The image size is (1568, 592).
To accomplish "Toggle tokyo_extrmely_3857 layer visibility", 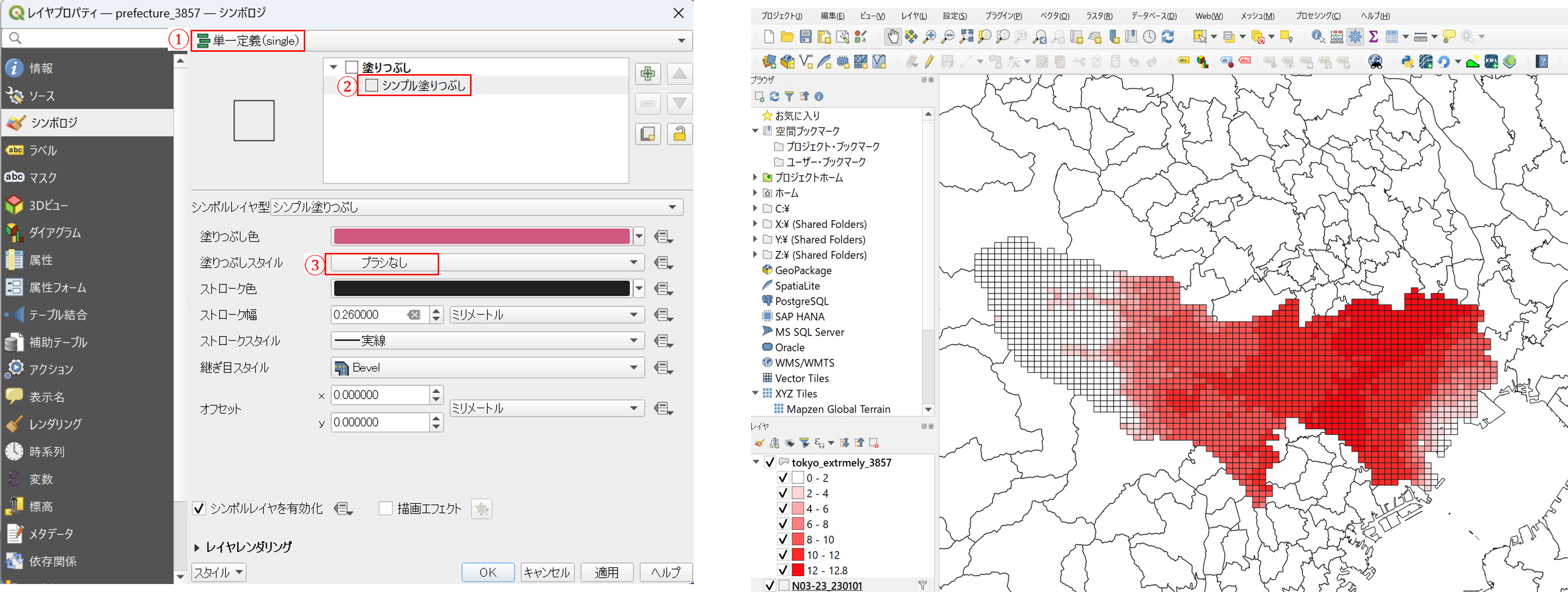I will point(769,463).
